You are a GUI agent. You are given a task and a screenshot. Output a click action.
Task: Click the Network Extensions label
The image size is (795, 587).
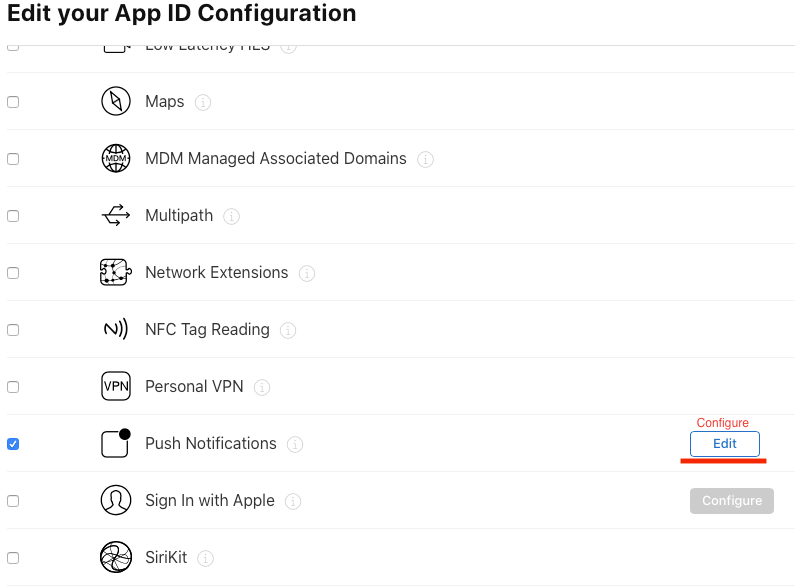pos(216,272)
